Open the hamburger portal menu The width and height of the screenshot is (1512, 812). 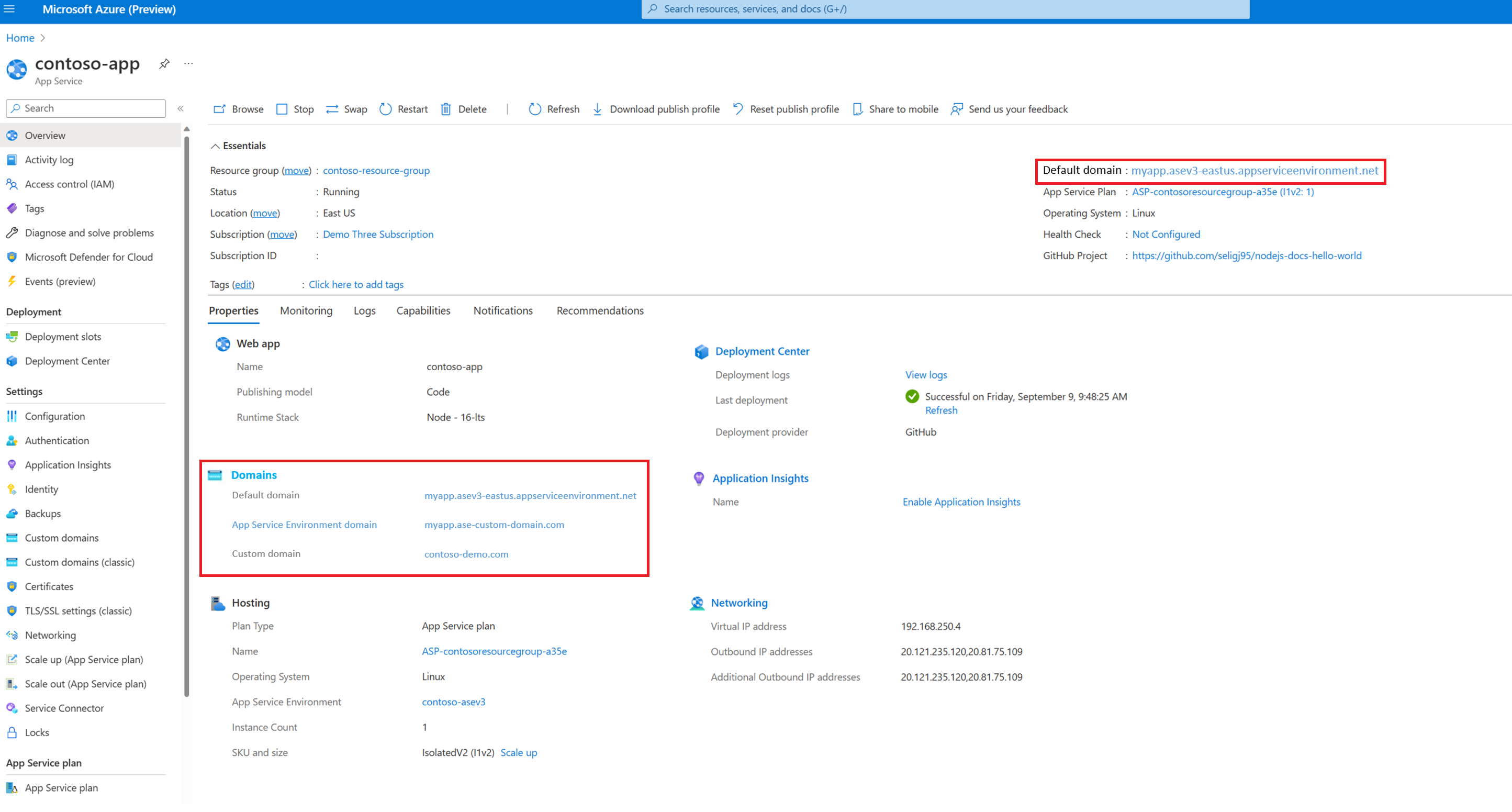(x=9, y=9)
